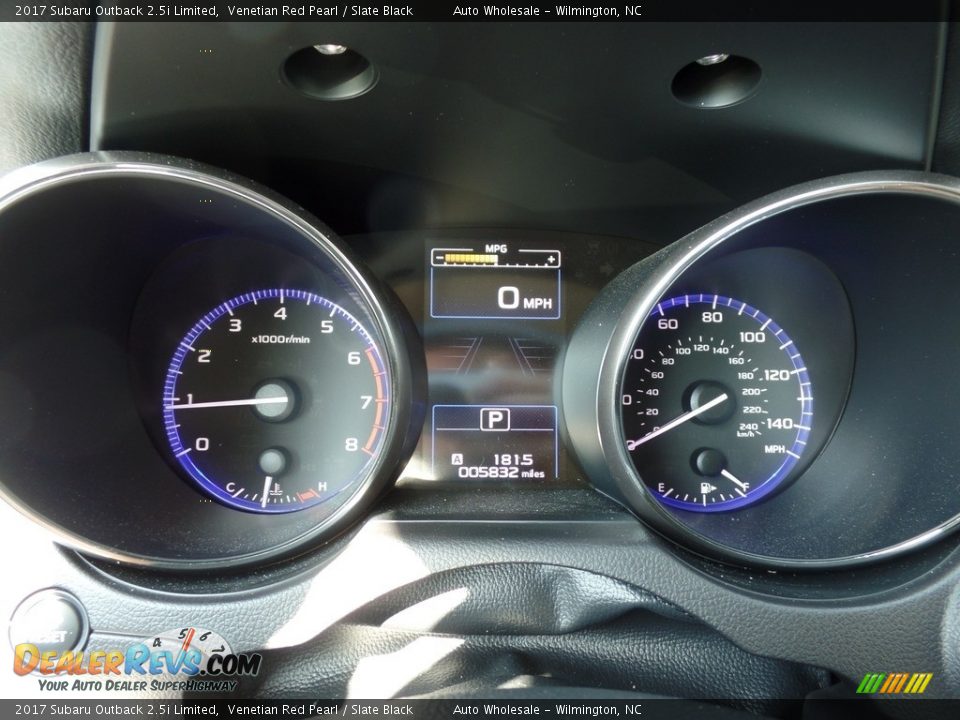Click the lane lines graphic in center display
This screenshot has width=960, height=720.
pyautogui.click(x=494, y=356)
